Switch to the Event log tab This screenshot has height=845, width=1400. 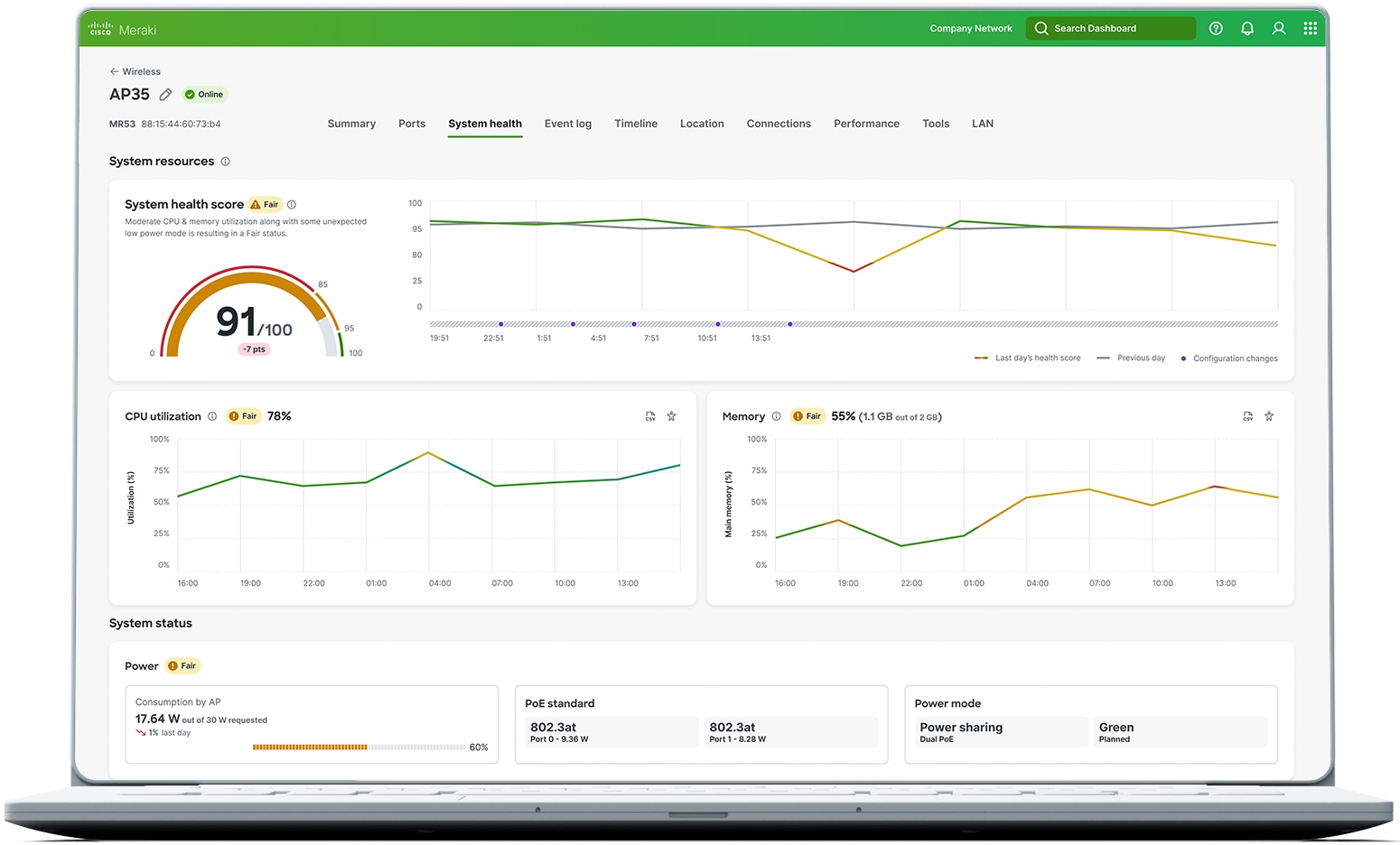[568, 124]
